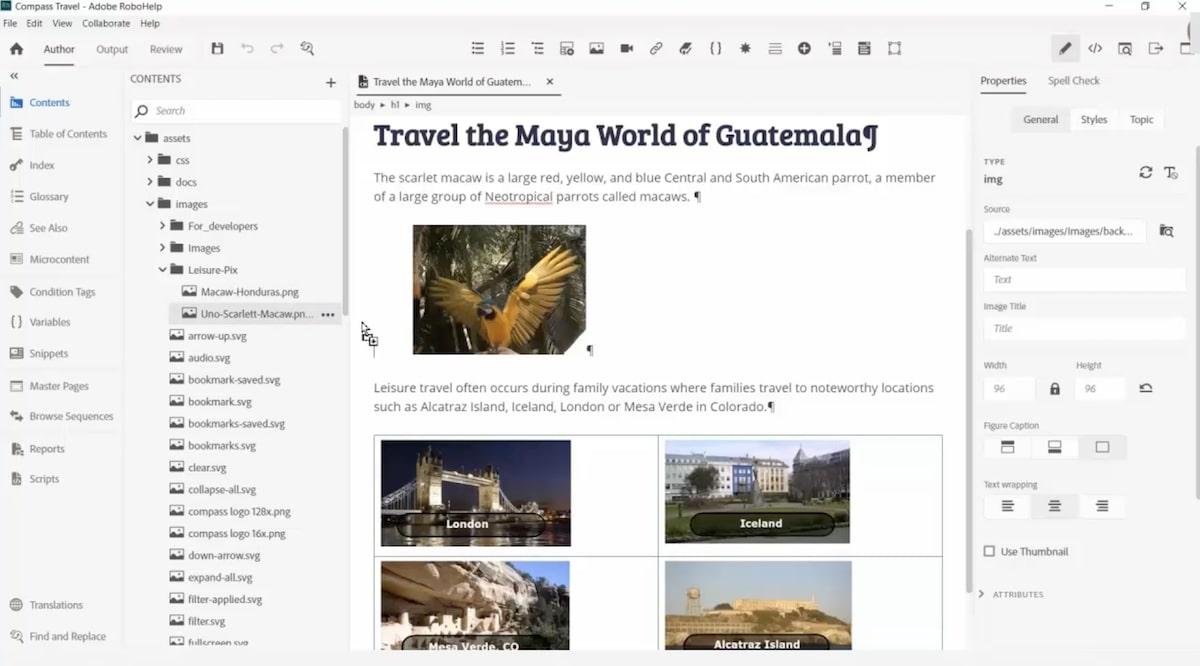Click the Insert Multimedia video icon
Viewport: 1200px width, 666px height.
pyautogui.click(x=626, y=48)
